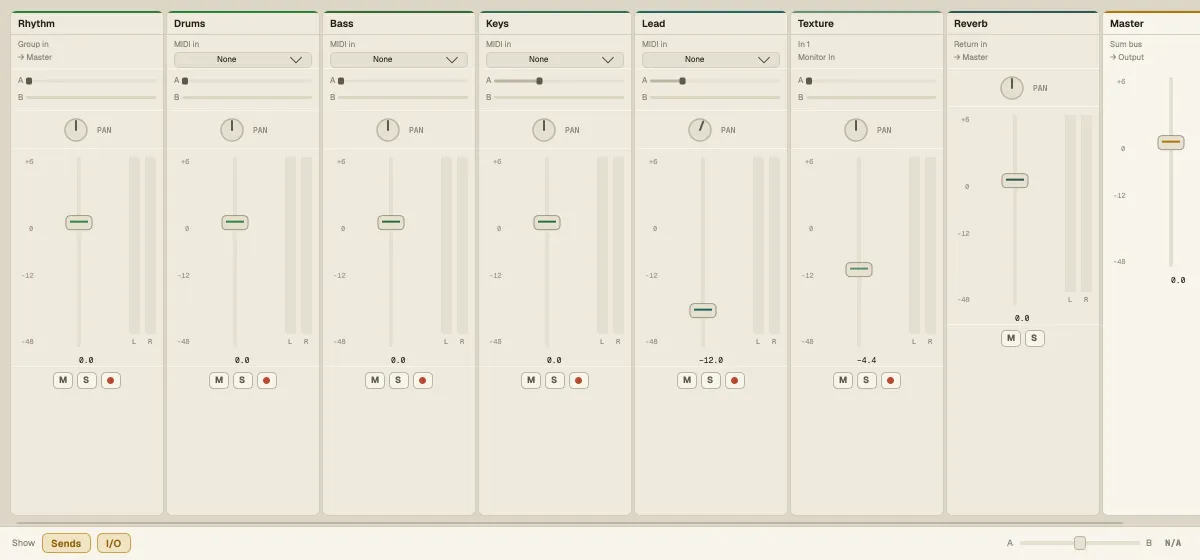Screen dimensions: 1200x560
Task: Click crossfader N/A readout
Action: (x=1173, y=543)
